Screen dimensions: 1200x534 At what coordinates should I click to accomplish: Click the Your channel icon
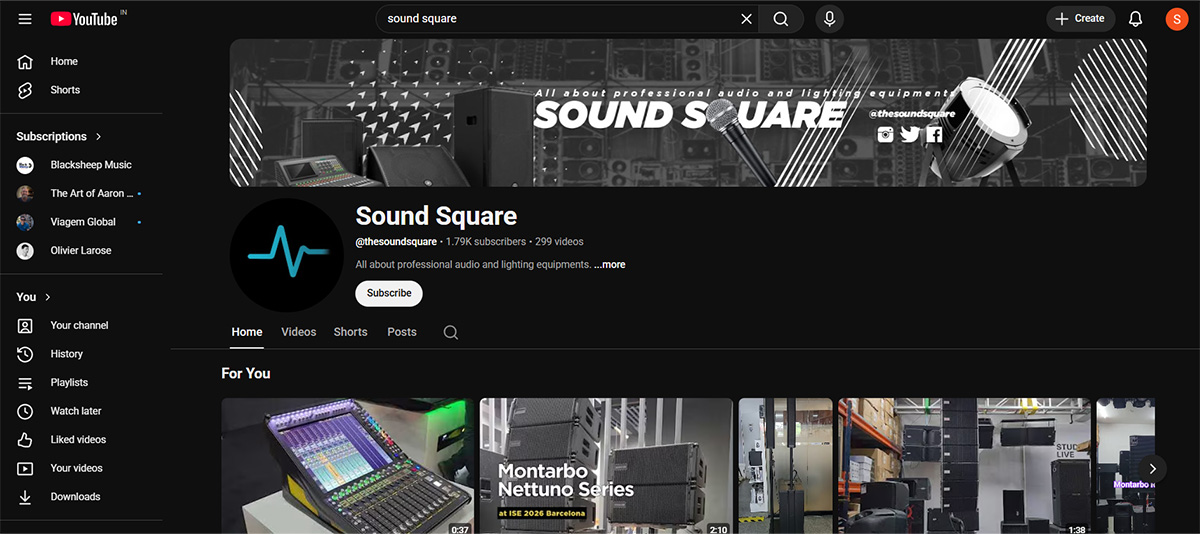point(26,326)
